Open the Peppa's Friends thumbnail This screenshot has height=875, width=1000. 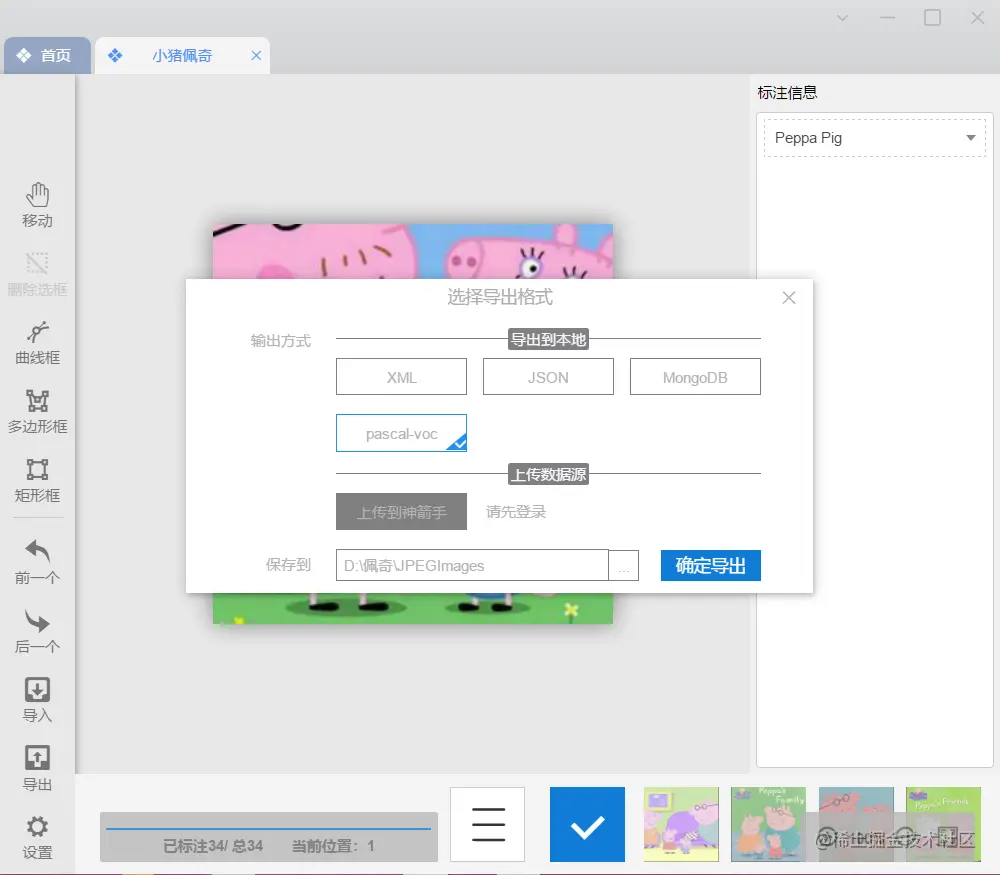click(943, 824)
